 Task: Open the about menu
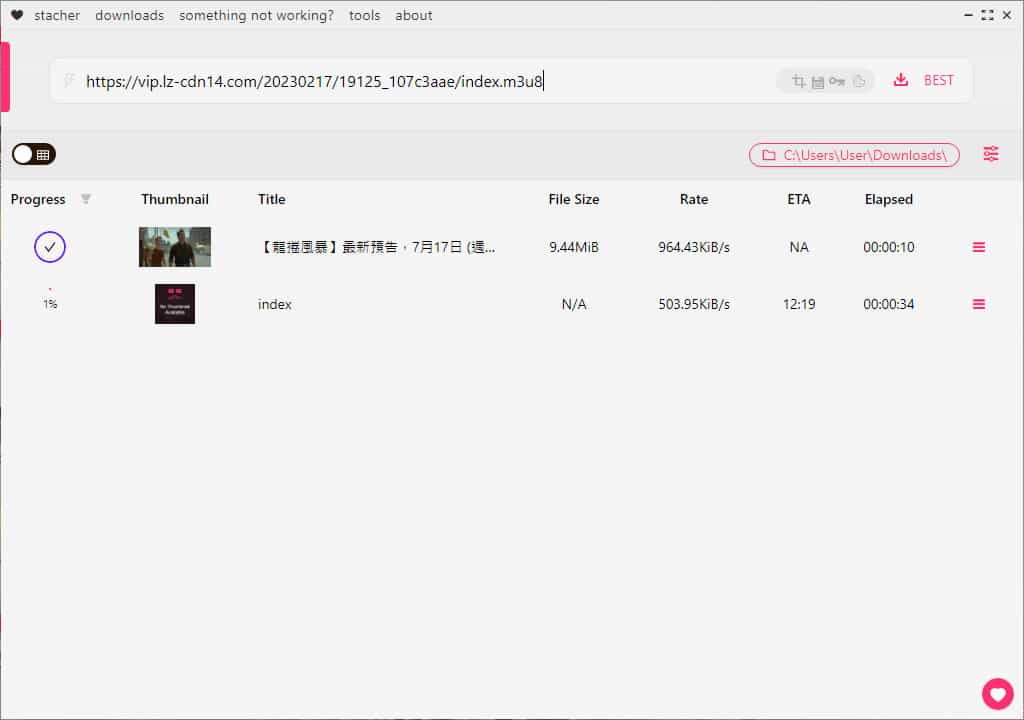point(413,15)
